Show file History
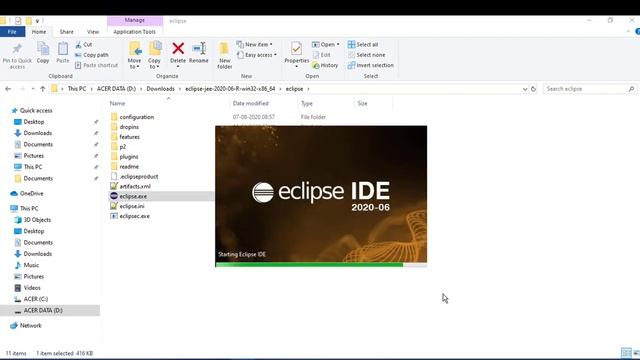The image size is (640, 360). tap(325, 65)
